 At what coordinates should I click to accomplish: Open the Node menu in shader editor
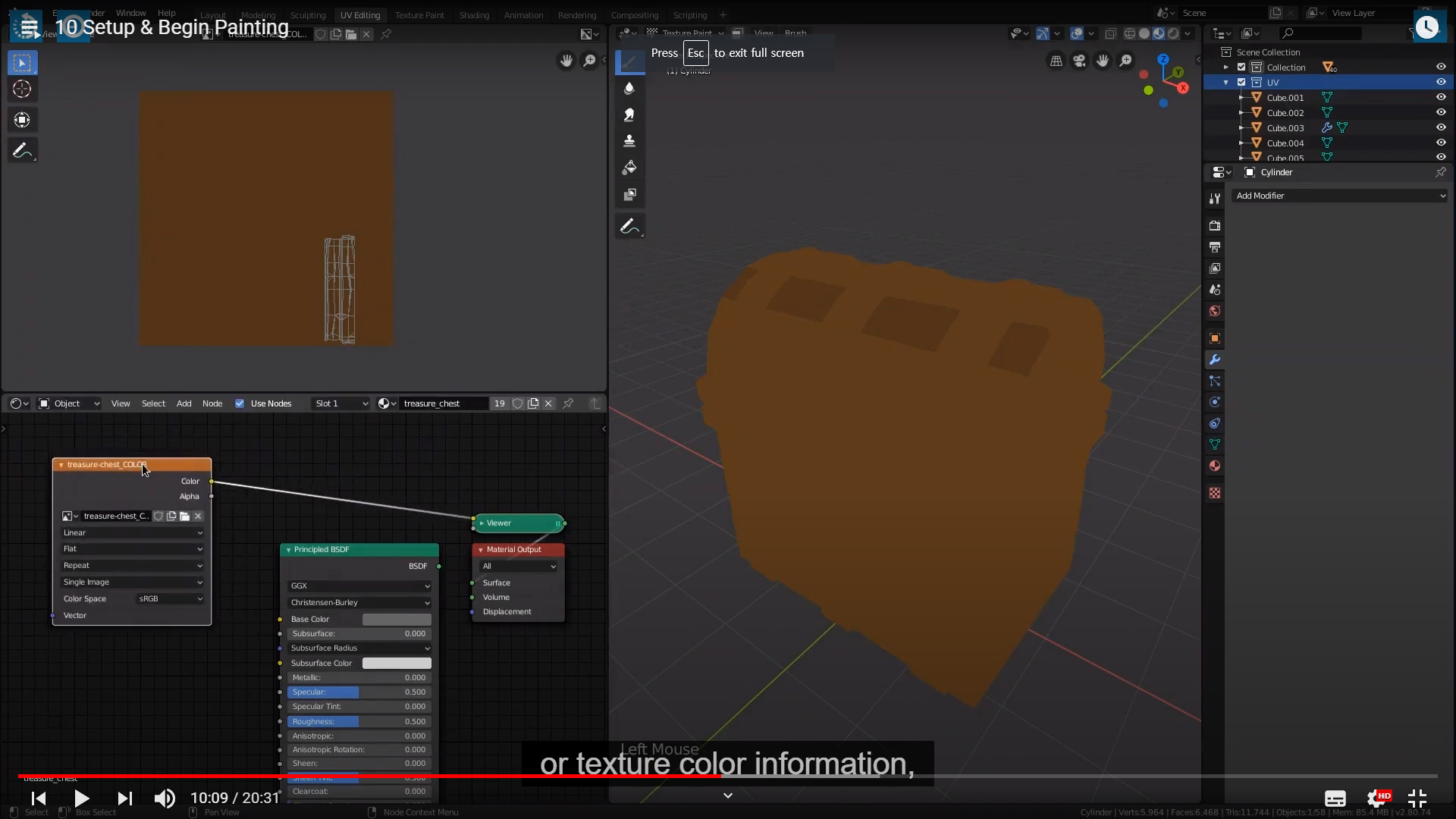(212, 403)
